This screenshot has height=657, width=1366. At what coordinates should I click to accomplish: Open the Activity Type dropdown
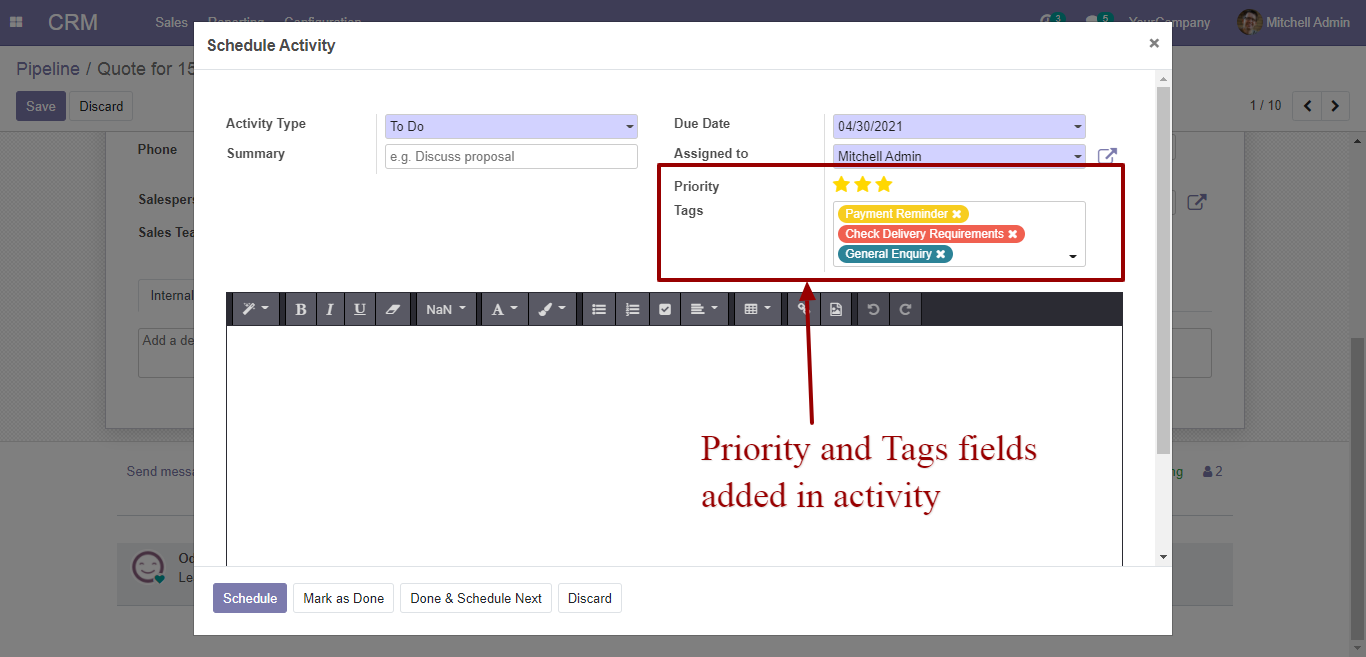(x=511, y=126)
